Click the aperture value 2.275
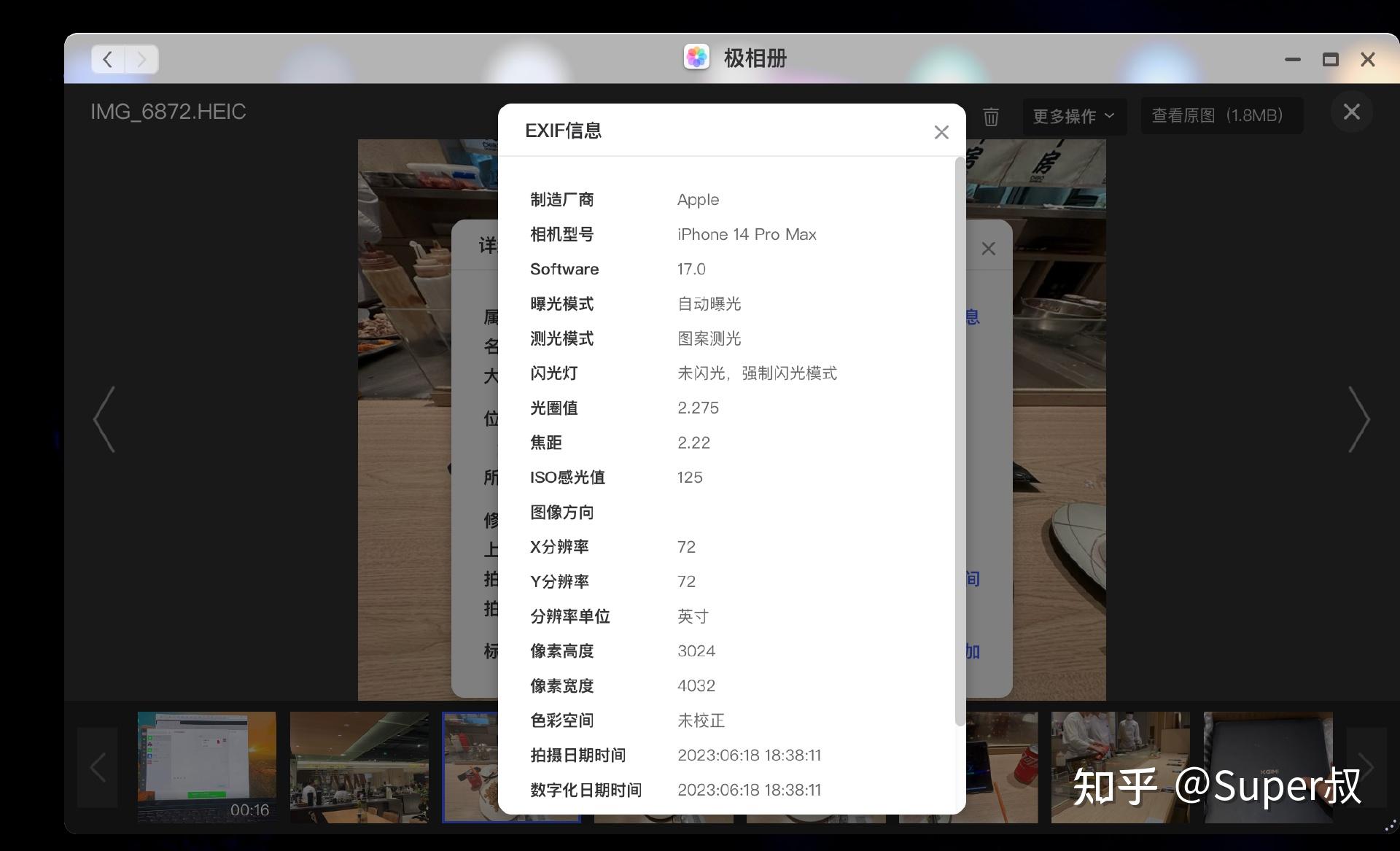Image resolution: width=1400 pixels, height=851 pixels. [698, 408]
